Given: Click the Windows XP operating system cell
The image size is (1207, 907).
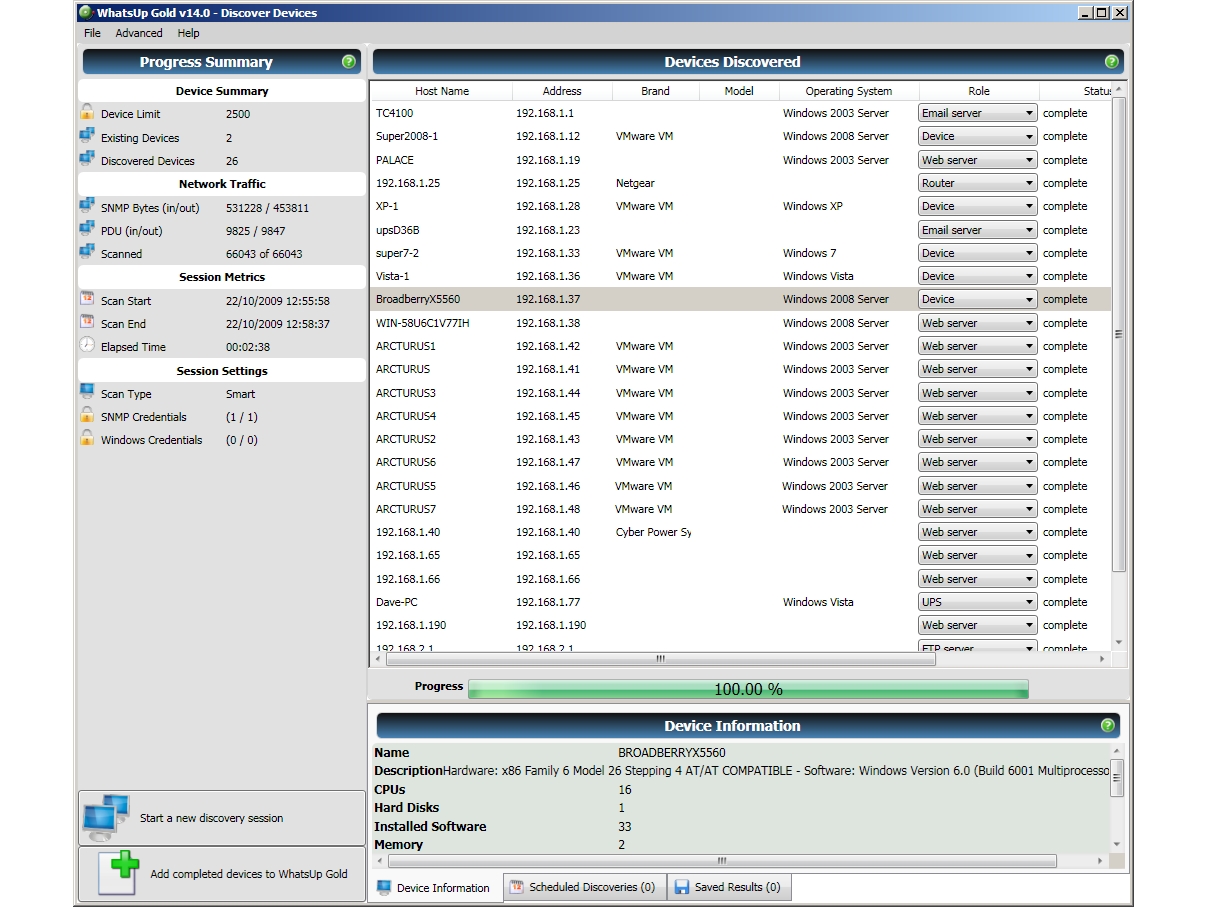Looking at the screenshot, I should (813, 206).
